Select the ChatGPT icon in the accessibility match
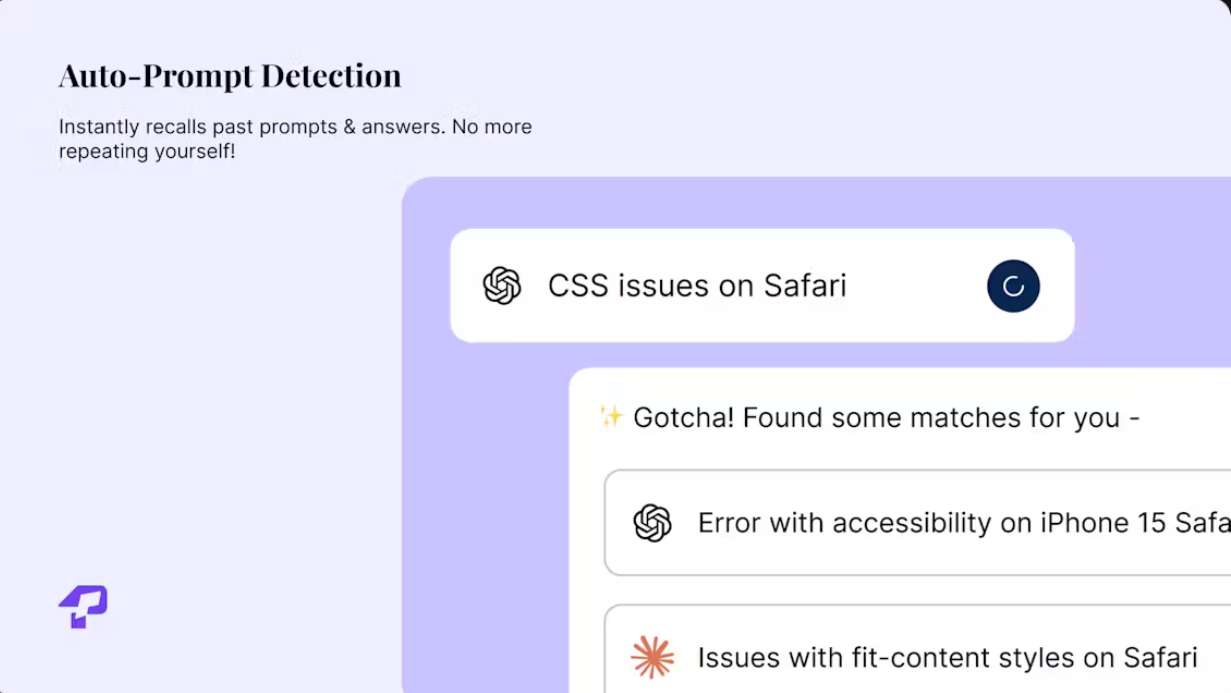This screenshot has height=693, width=1231. [x=652, y=523]
